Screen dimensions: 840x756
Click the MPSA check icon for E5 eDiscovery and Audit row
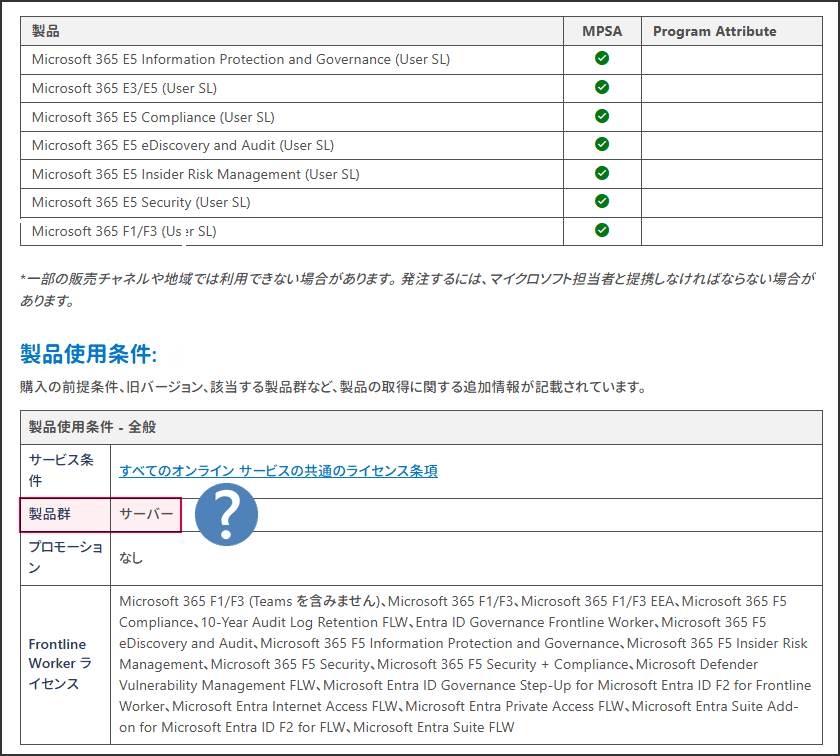pyautogui.click(x=602, y=144)
